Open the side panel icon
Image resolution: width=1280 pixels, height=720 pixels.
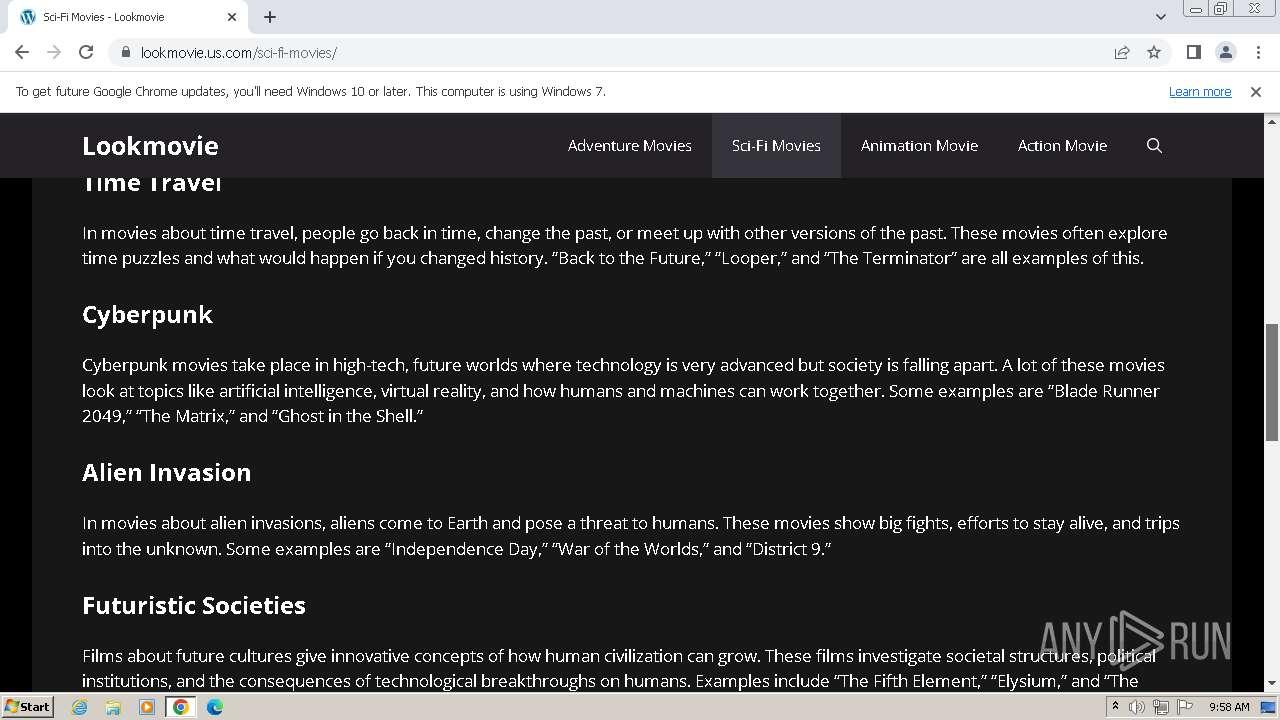click(x=1193, y=52)
